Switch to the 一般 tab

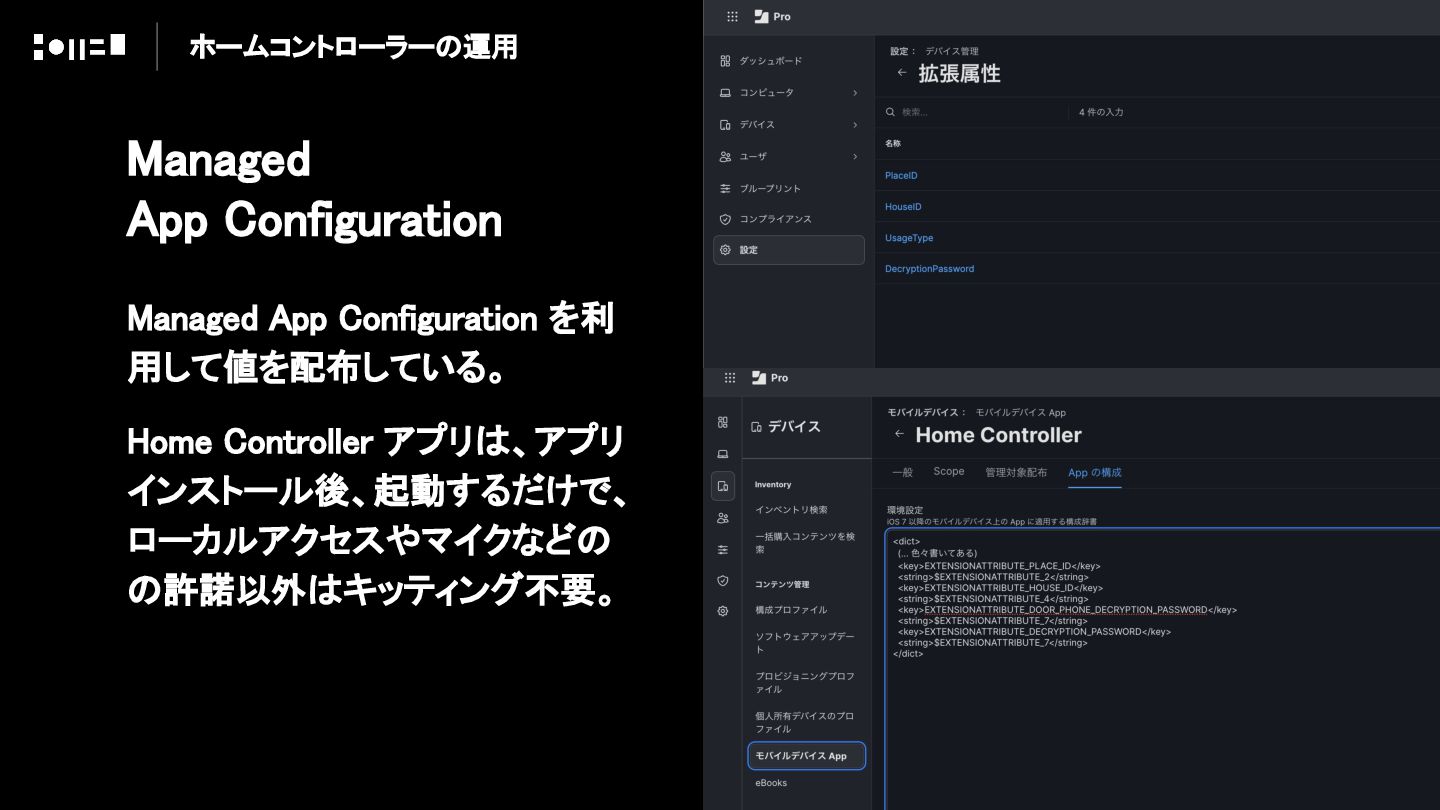pyautogui.click(x=902, y=472)
